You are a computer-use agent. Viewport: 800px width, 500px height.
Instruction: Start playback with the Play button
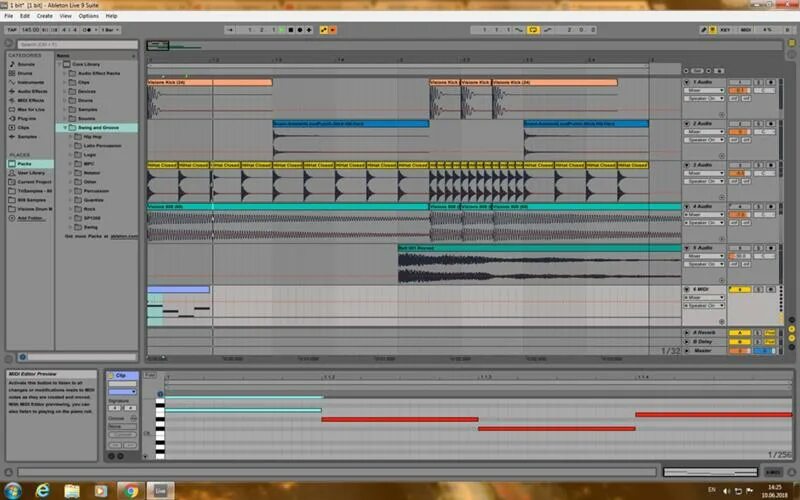(x=282, y=30)
